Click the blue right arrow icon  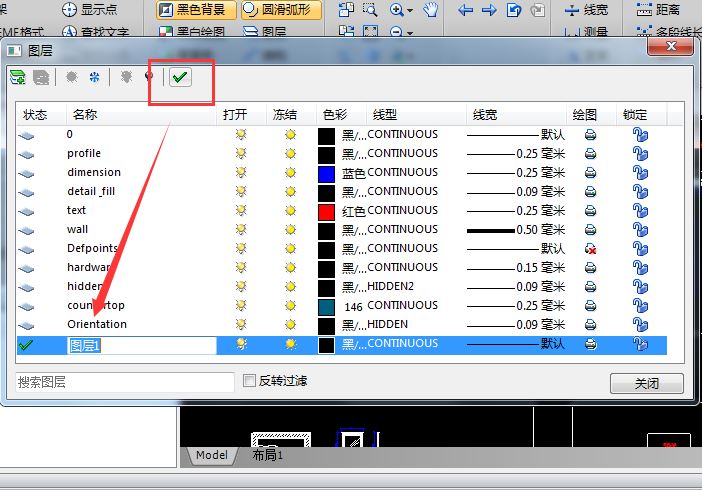pos(489,10)
